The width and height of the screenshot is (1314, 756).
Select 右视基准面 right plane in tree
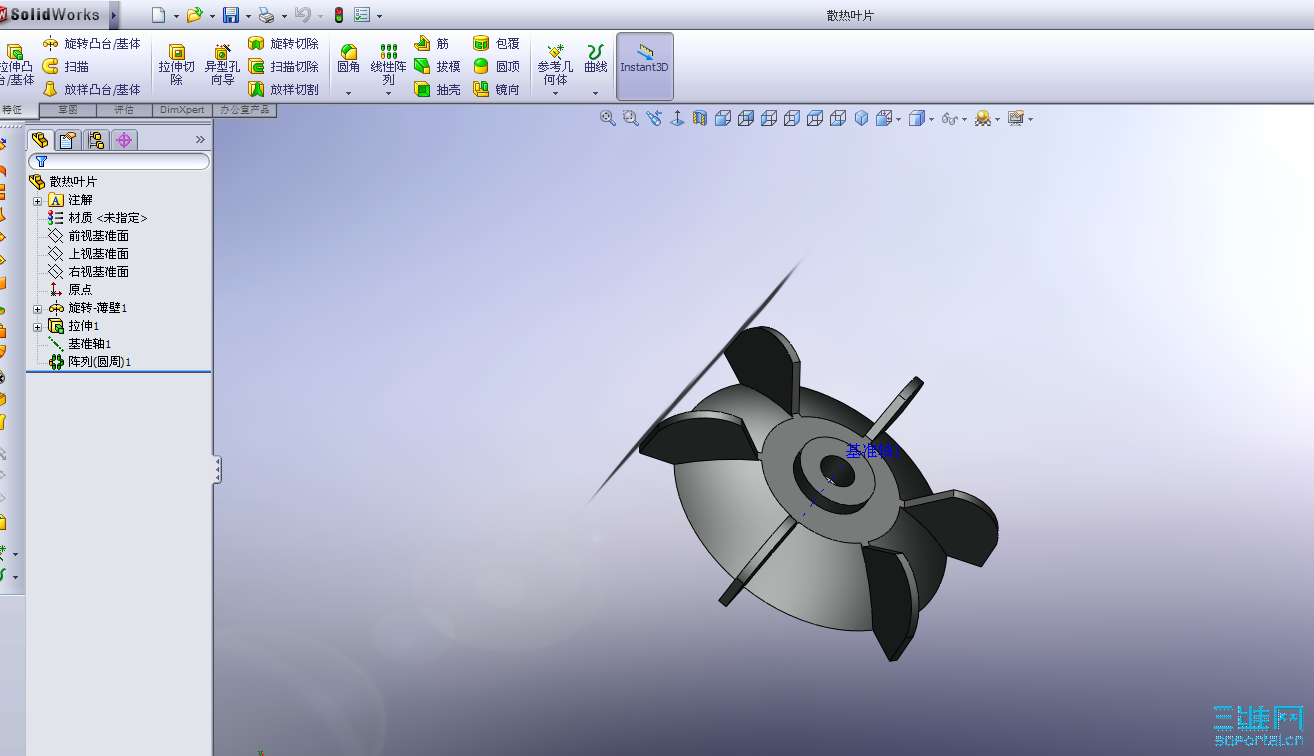click(88, 272)
